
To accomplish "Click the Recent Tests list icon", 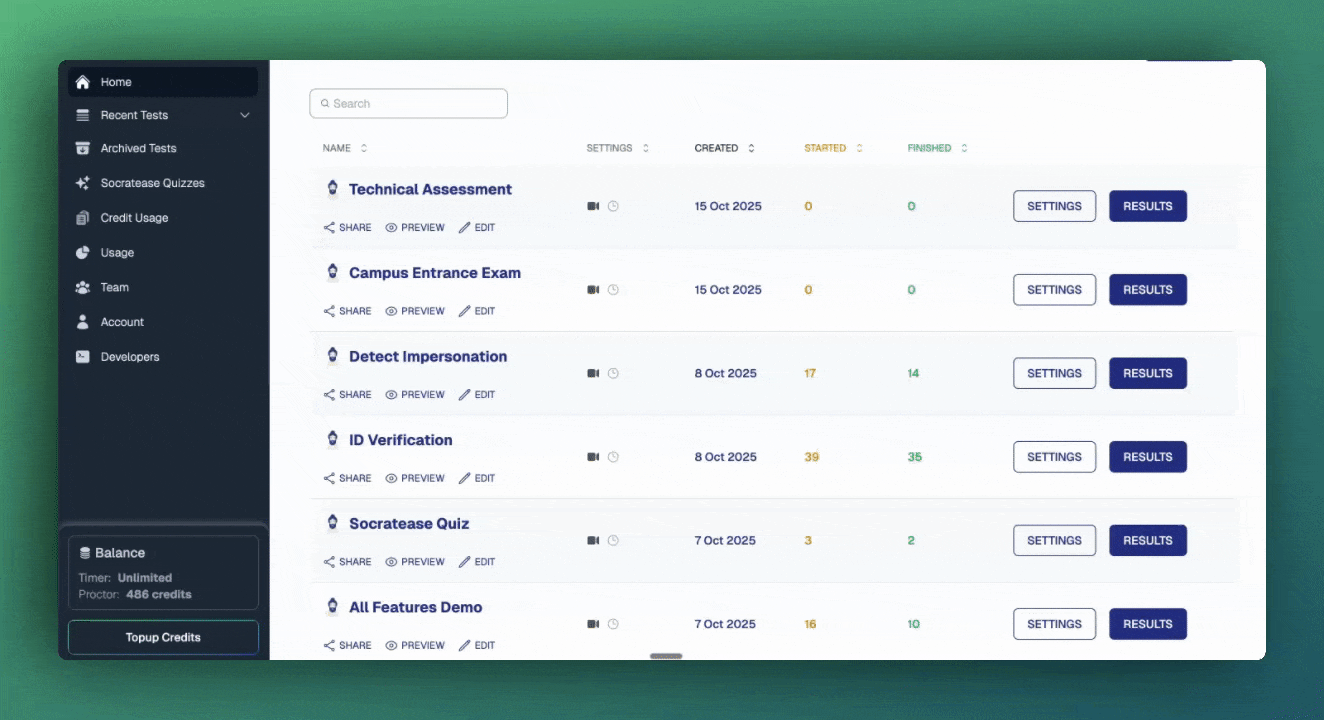I will (x=83, y=116).
